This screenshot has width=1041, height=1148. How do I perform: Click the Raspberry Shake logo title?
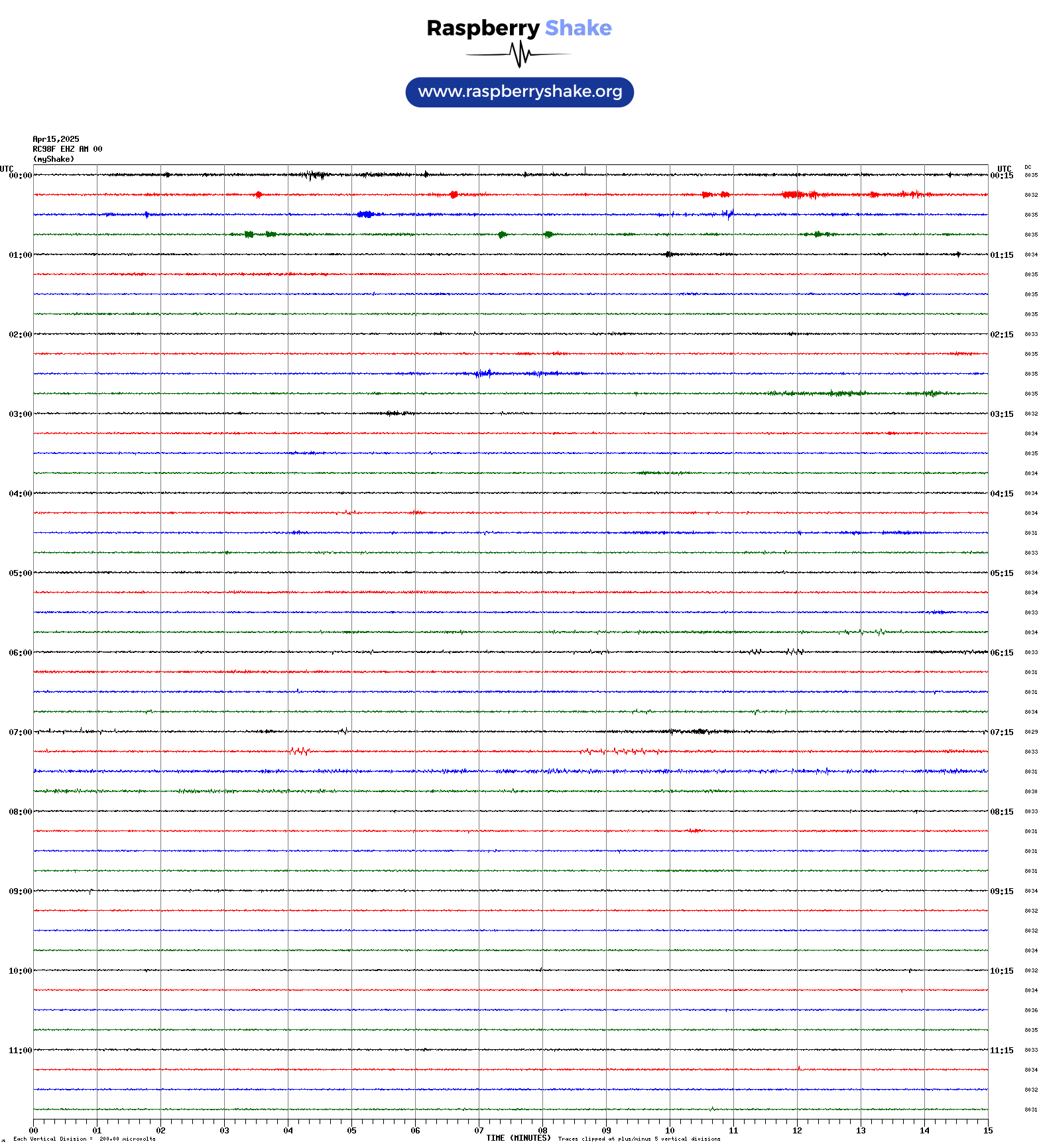(519, 28)
